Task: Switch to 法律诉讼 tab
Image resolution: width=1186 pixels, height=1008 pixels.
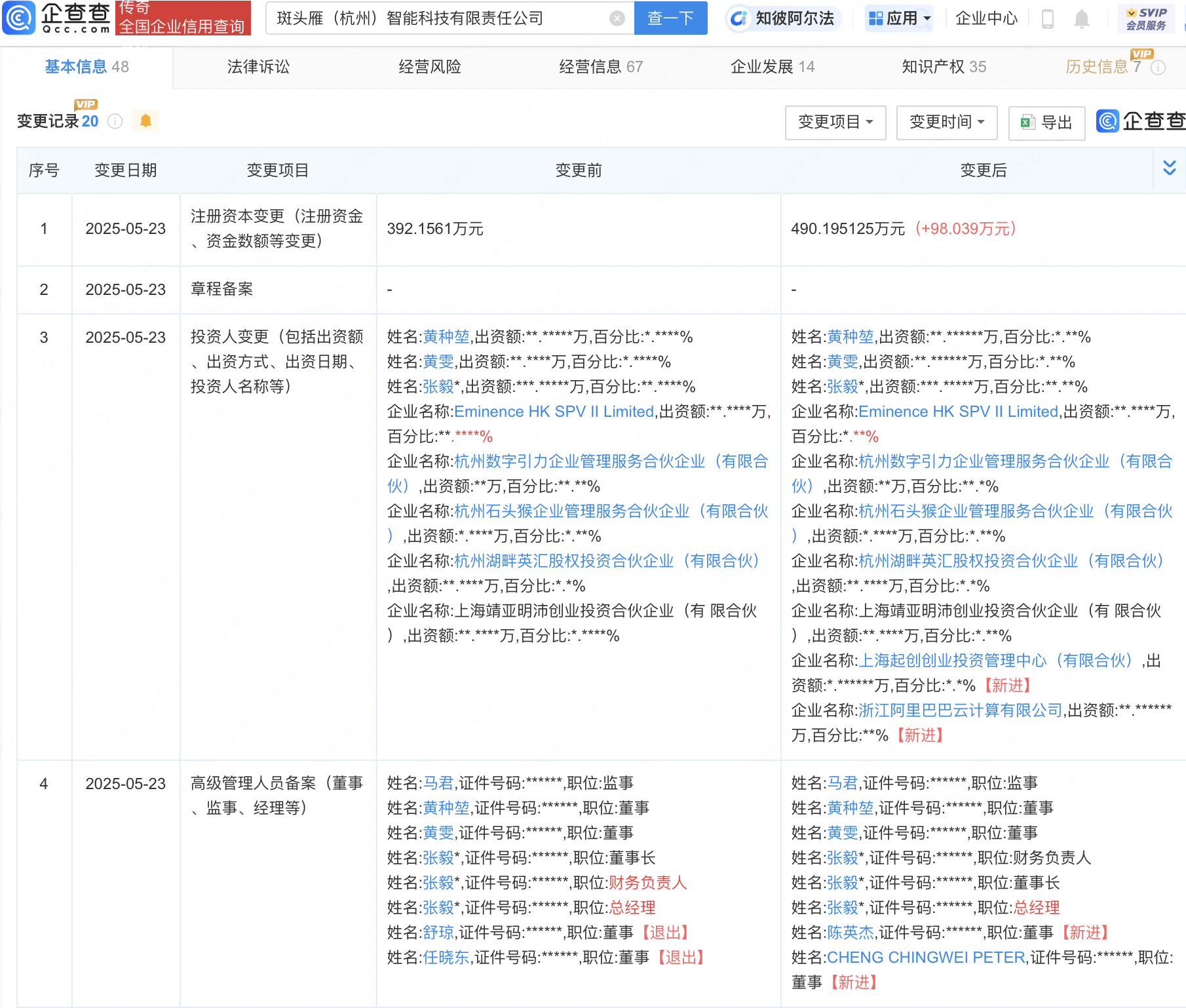Action: click(258, 67)
